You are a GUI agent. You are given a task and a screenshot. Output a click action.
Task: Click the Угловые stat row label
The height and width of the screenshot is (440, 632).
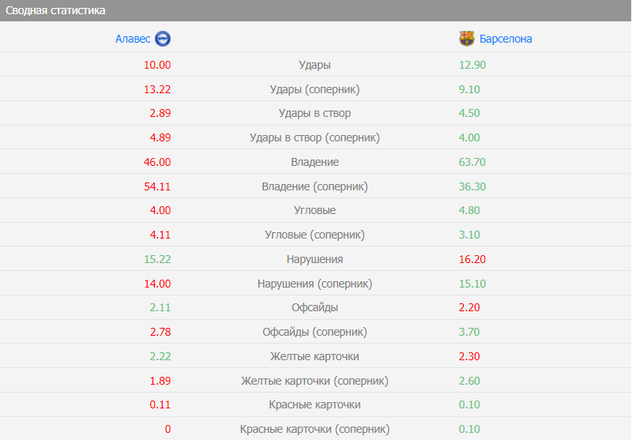(x=315, y=211)
